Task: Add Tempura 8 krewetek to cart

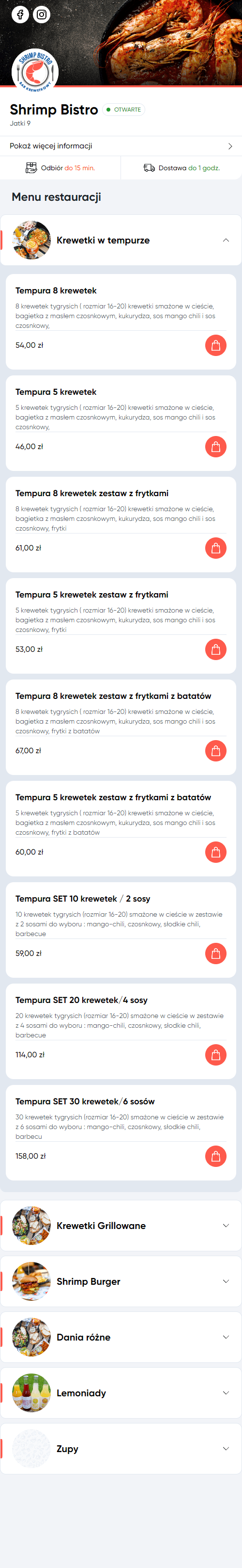Action: (215, 345)
